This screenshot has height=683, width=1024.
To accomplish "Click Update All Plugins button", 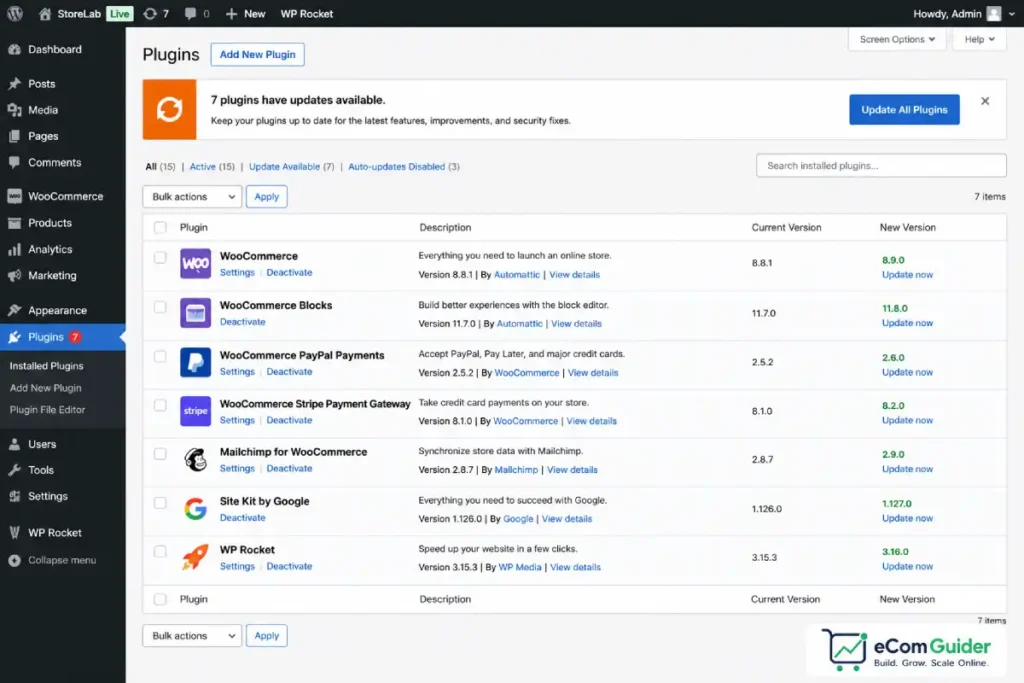I will (x=904, y=110).
